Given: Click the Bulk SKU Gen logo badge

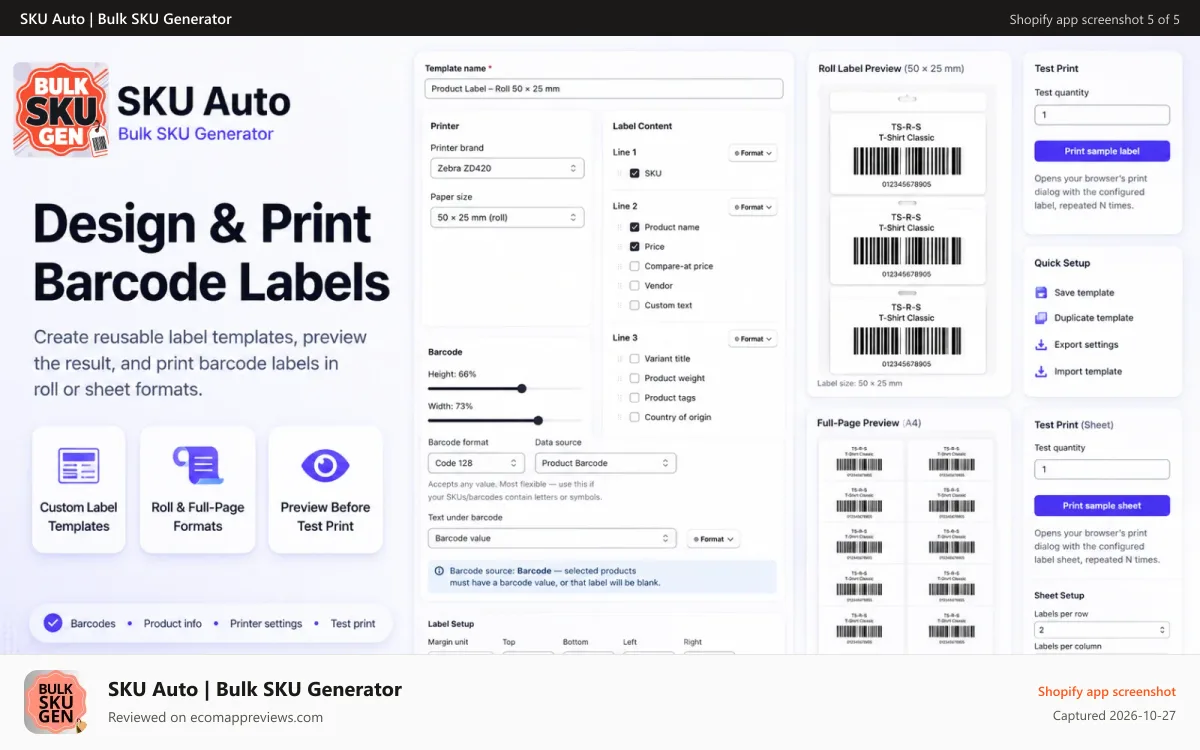Looking at the screenshot, I should pyautogui.click(x=60, y=110).
